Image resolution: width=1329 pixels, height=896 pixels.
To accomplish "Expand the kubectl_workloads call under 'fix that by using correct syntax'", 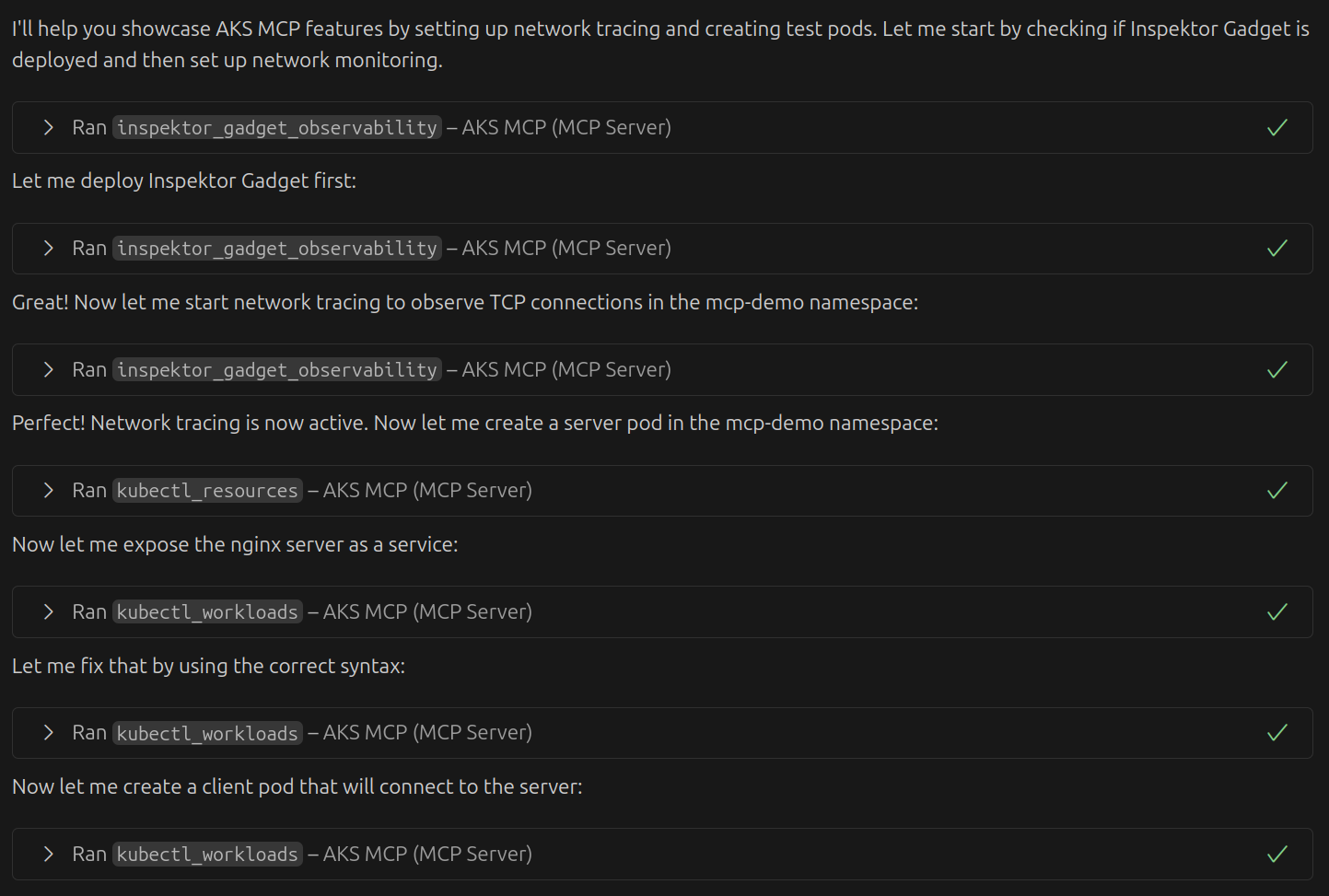I will point(49,733).
